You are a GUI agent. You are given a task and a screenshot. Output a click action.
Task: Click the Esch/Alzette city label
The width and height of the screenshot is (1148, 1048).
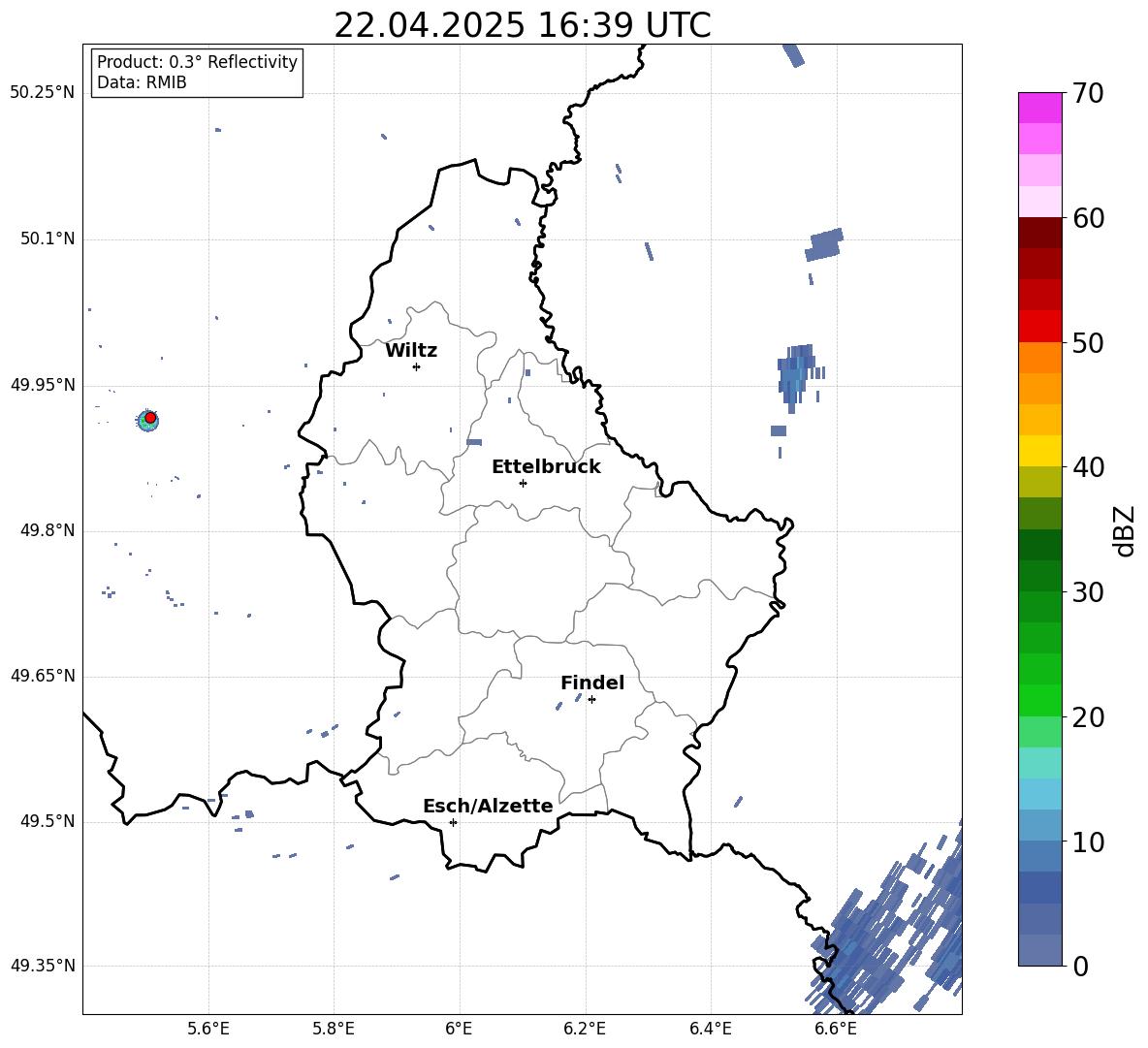[x=488, y=807]
